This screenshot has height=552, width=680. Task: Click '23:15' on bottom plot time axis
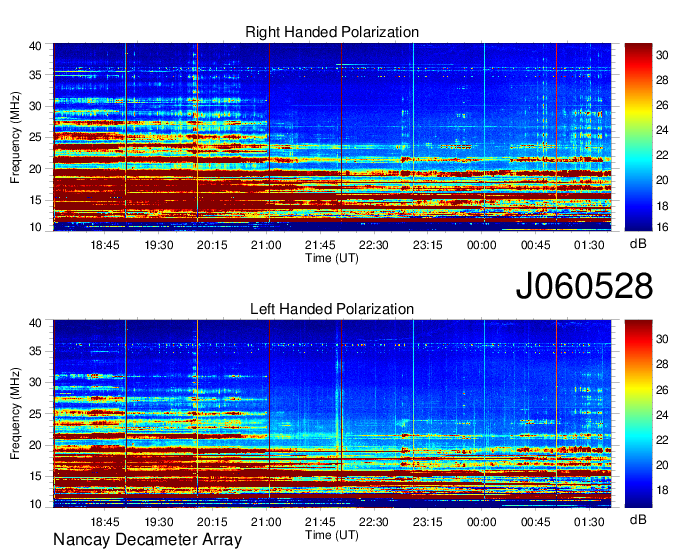pyautogui.click(x=428, y=522)
